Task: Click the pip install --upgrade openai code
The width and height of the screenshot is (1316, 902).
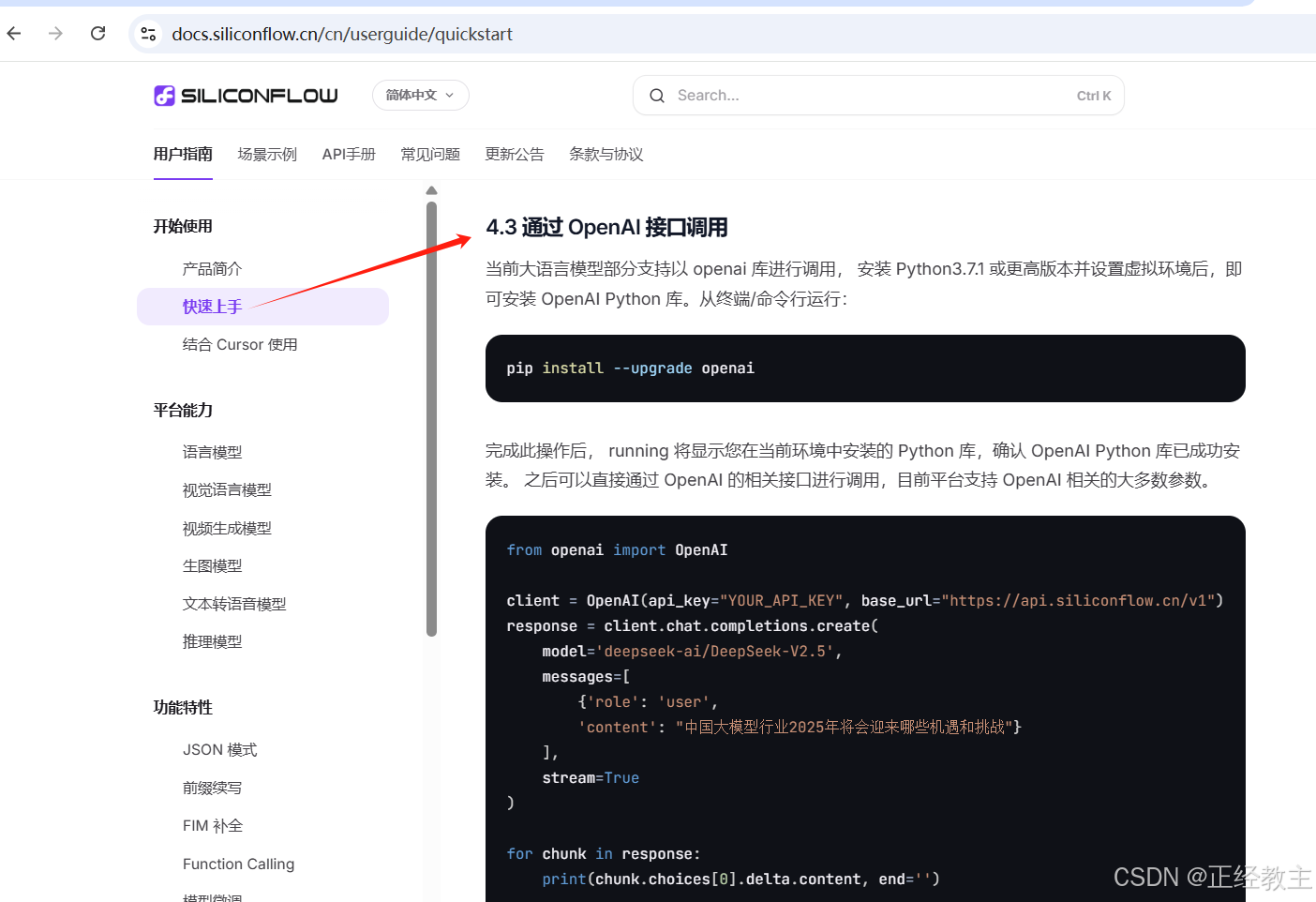Action: pos(630,368)
